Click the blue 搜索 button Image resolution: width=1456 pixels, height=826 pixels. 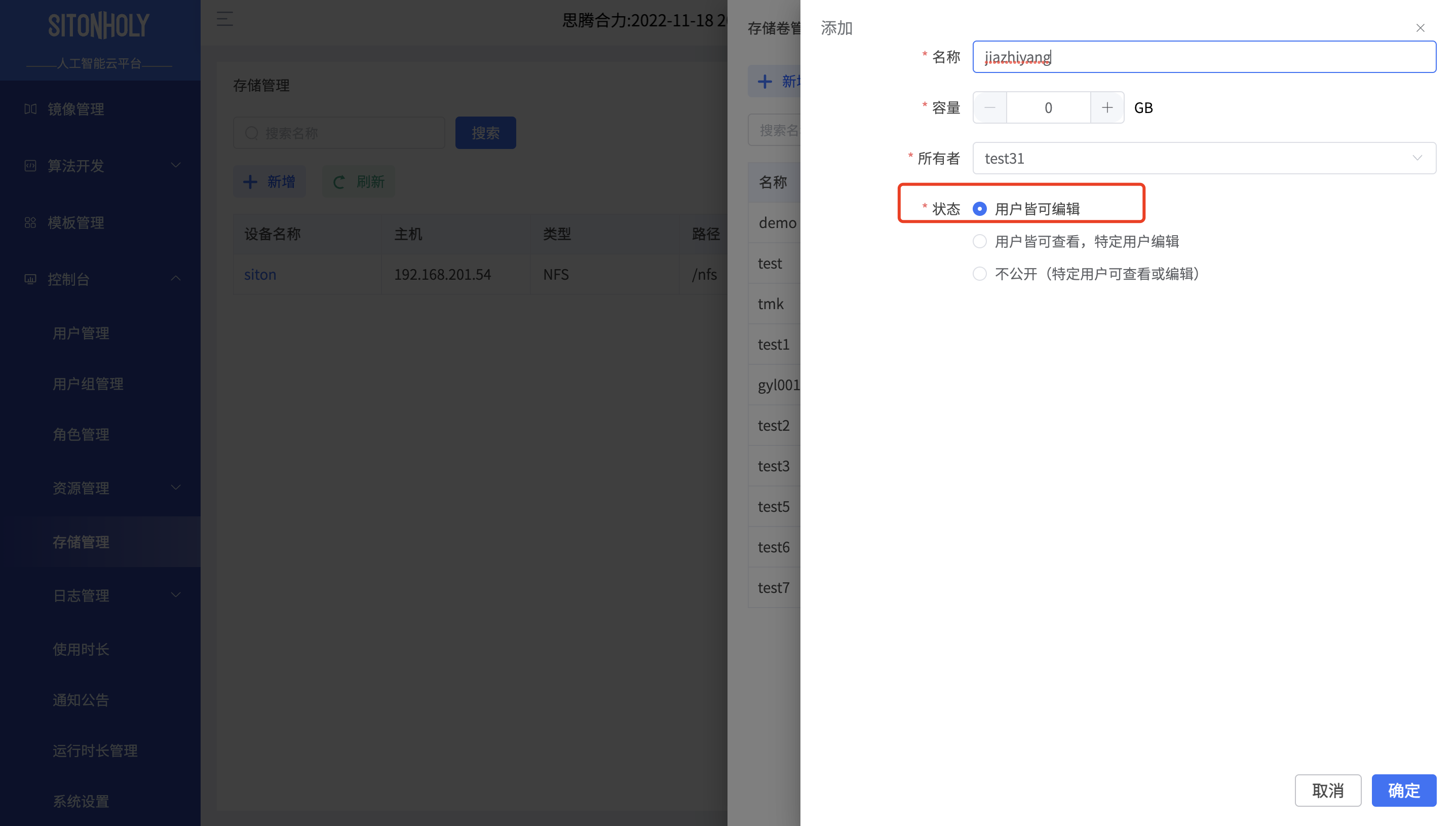pyautogui.click(x=485, y=133)
